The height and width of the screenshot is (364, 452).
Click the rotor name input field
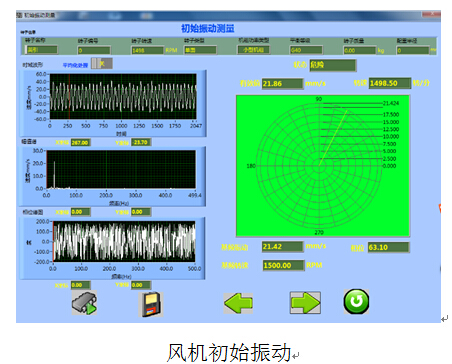(42, 50)
